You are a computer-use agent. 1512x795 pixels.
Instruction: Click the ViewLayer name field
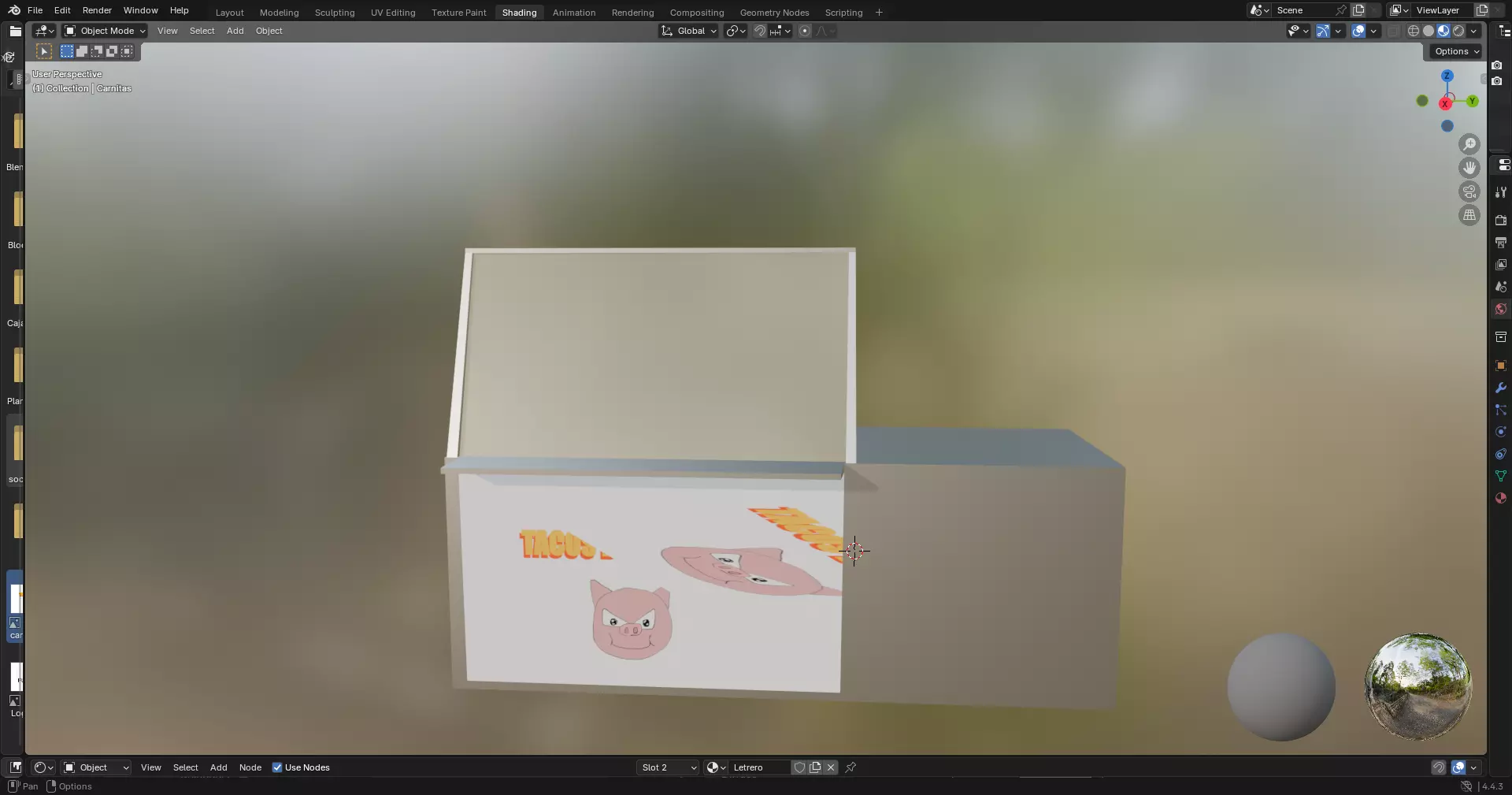click(x=1443, y=10)
